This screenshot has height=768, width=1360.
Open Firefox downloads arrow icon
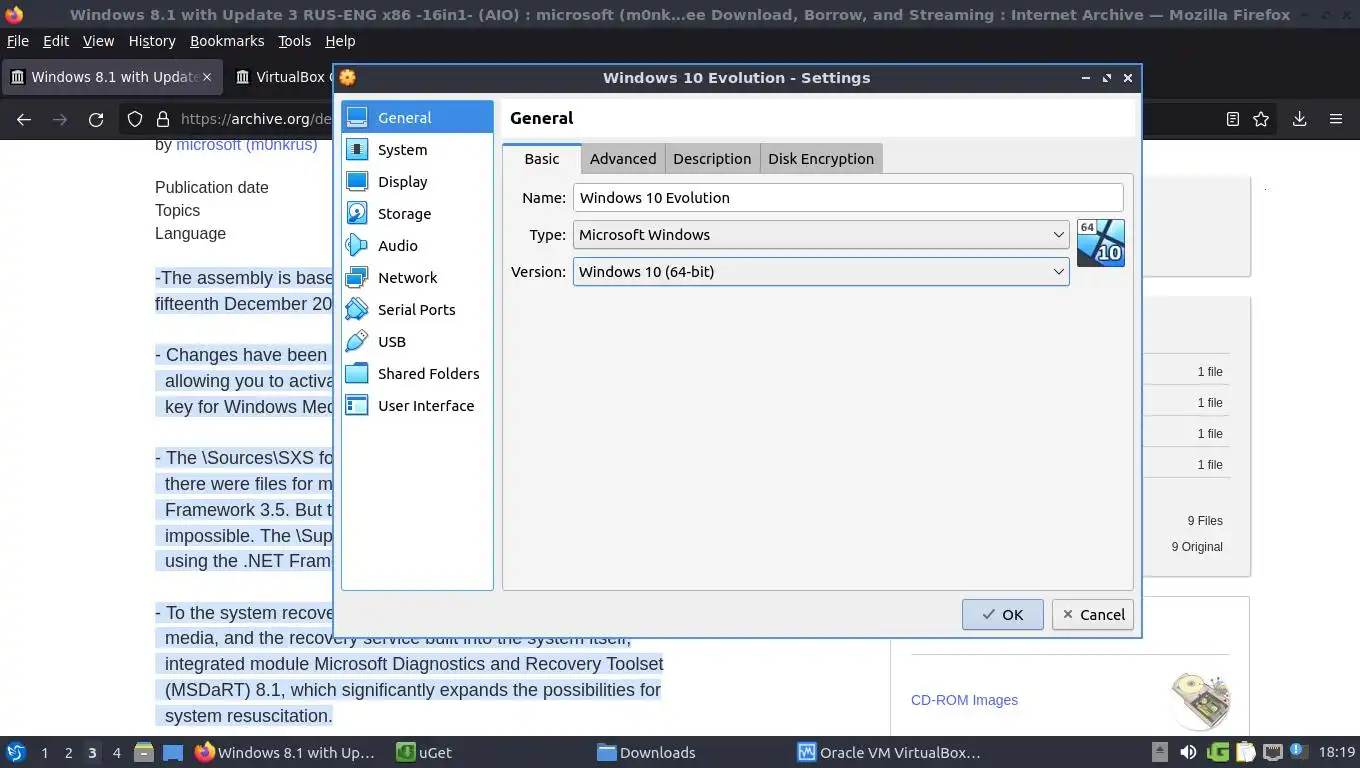click(1299, 119)
